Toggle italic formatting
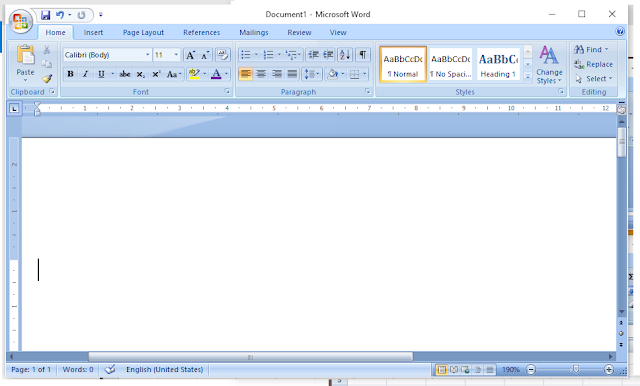Viewport: 640px width, 386px height. pyautogui.click(x=85, y=74)
